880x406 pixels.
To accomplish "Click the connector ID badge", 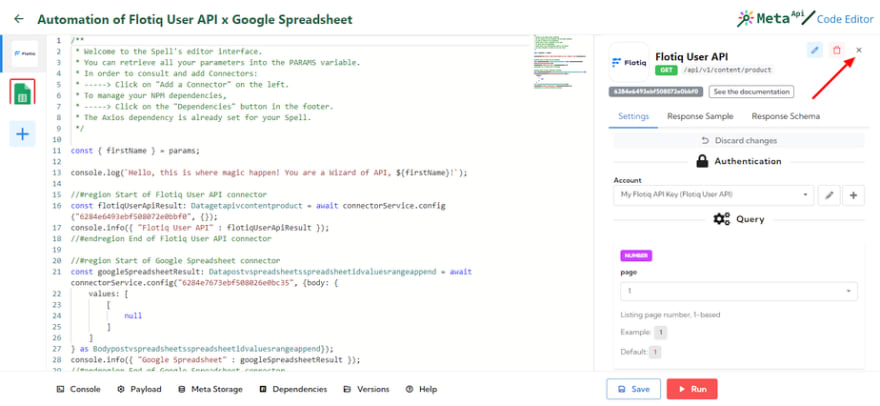I will [x=656, y=92].
